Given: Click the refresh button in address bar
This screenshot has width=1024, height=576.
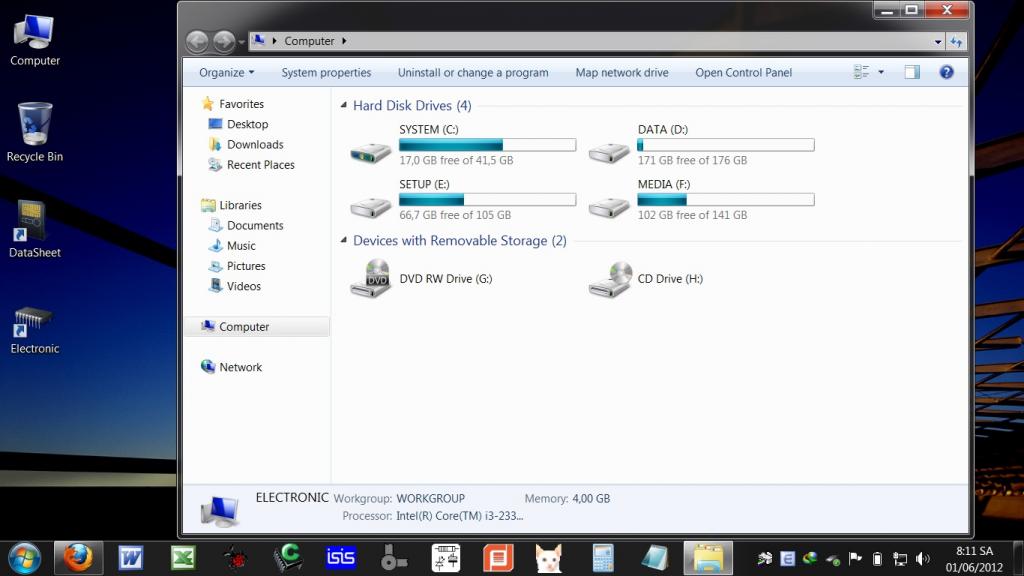Looking at the screenshot, I should tap(956, 42).
